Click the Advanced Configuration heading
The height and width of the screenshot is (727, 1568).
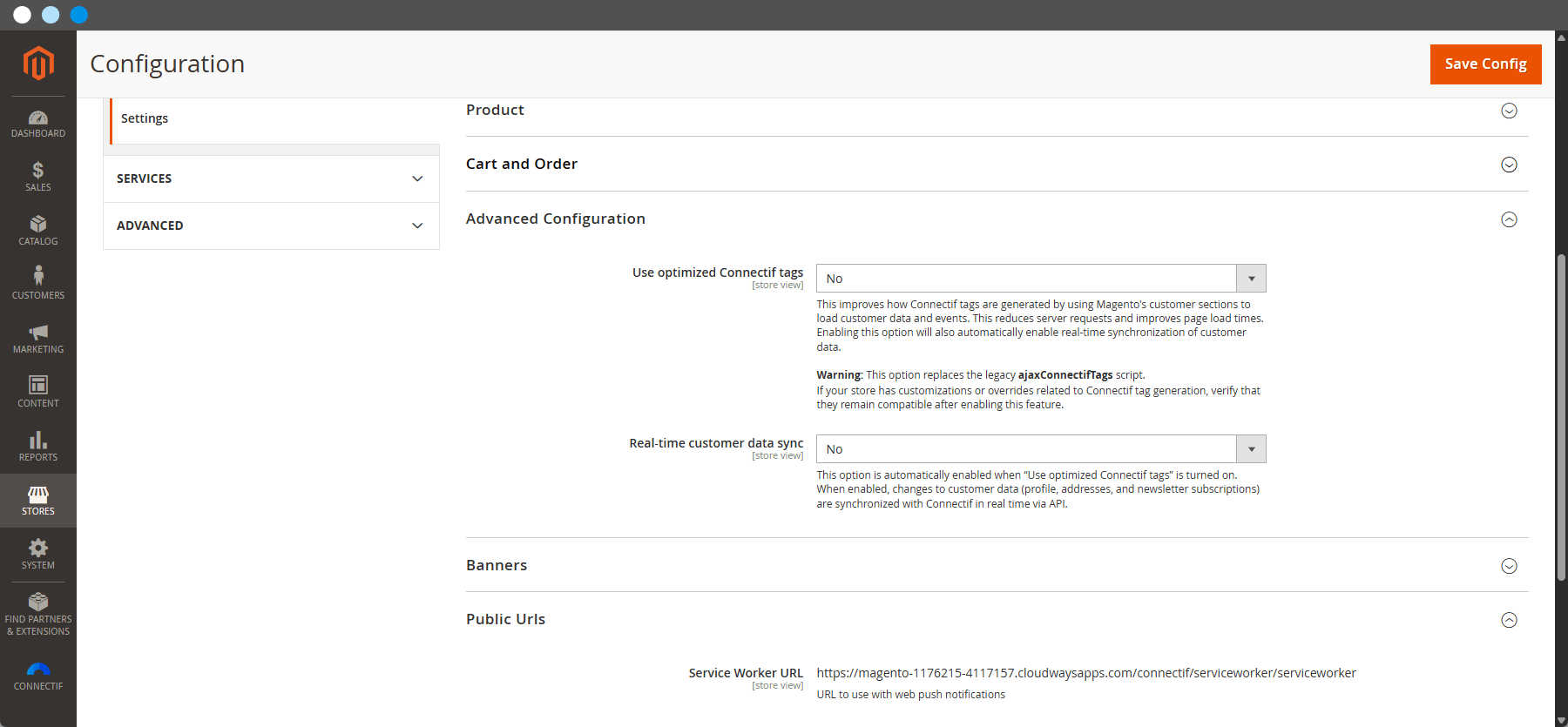[556, 219]
